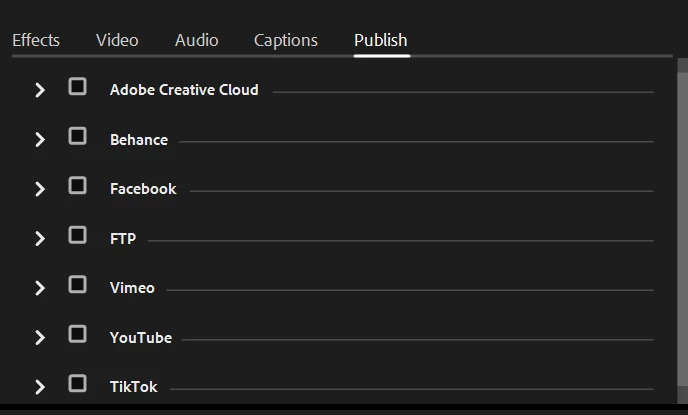
Task: Tick the Behance publish checkbox
Action: pos(77,136)
